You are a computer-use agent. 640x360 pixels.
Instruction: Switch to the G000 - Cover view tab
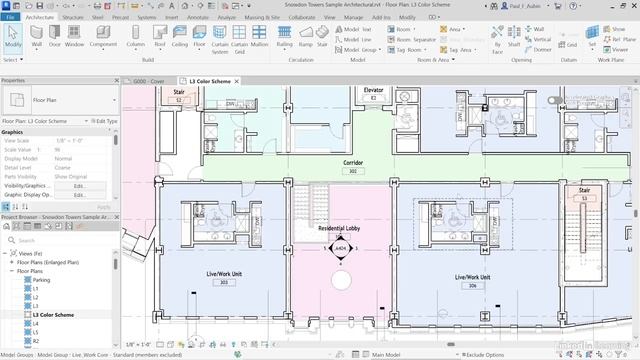[149, 81]
